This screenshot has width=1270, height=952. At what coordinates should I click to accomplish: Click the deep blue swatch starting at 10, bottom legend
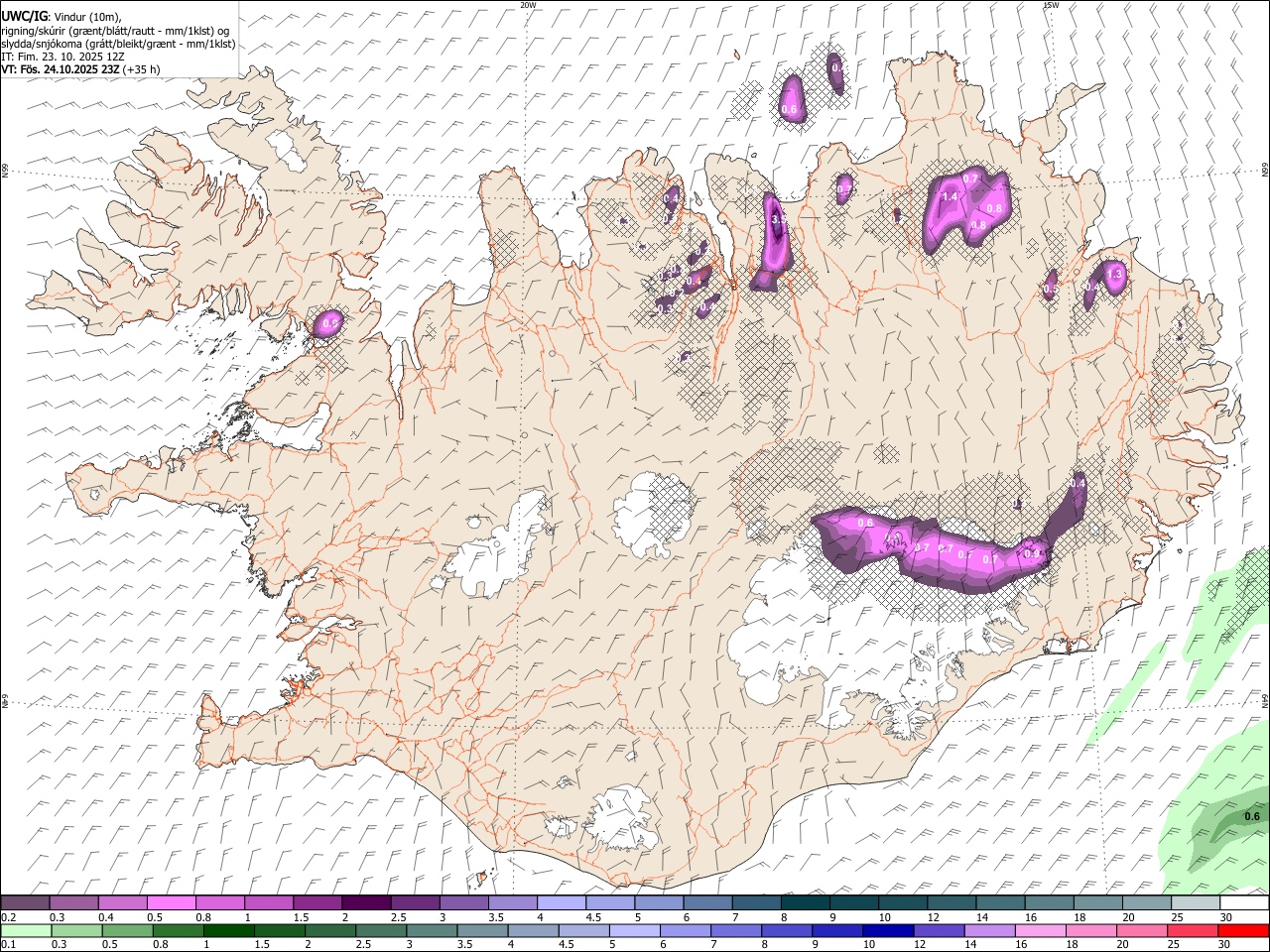pyautogui.click(x=887, y=931)
